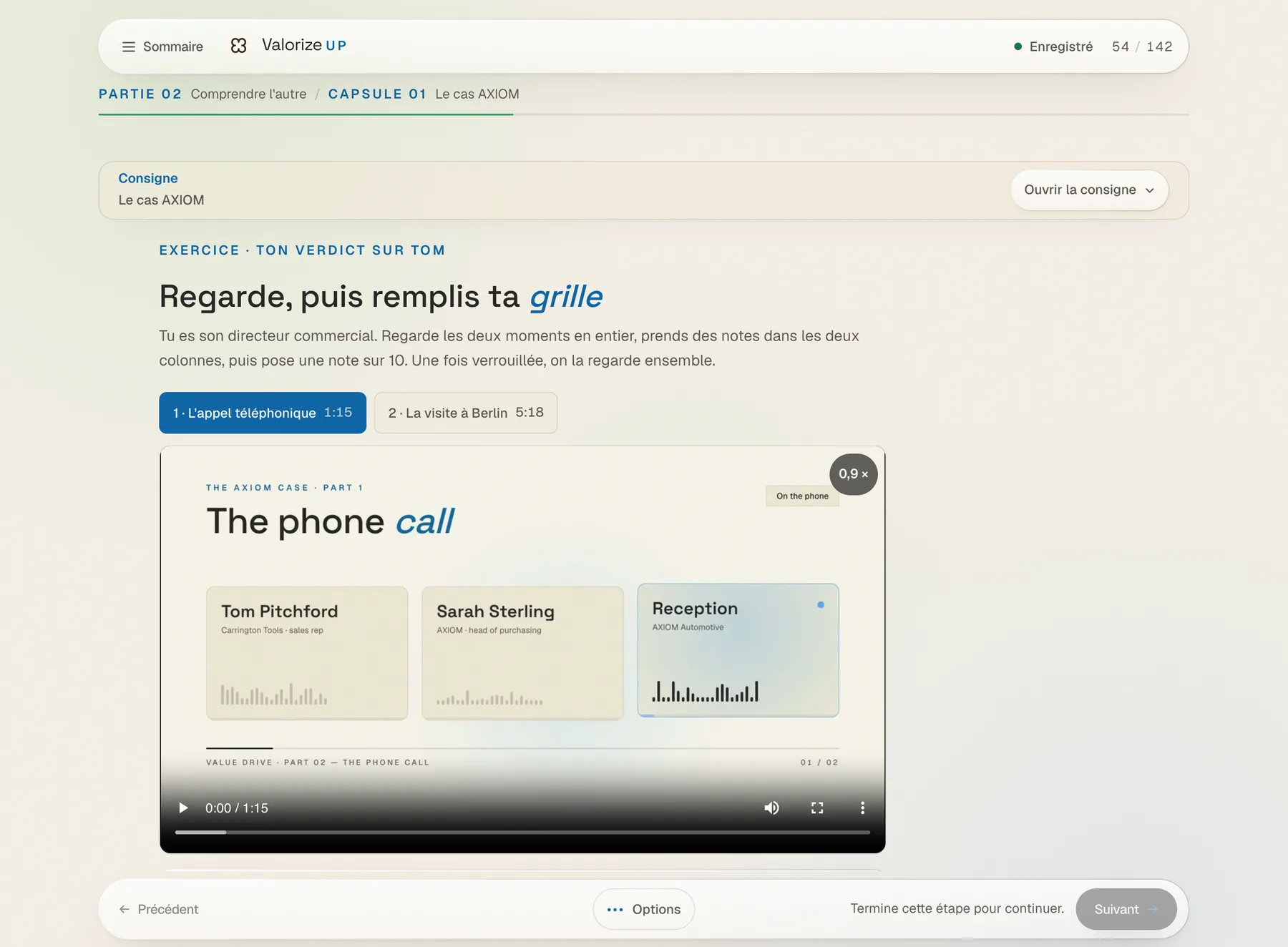
Task: Click the Sarah Sterling card
Action: pyautogui.click(x=522, y=653)
